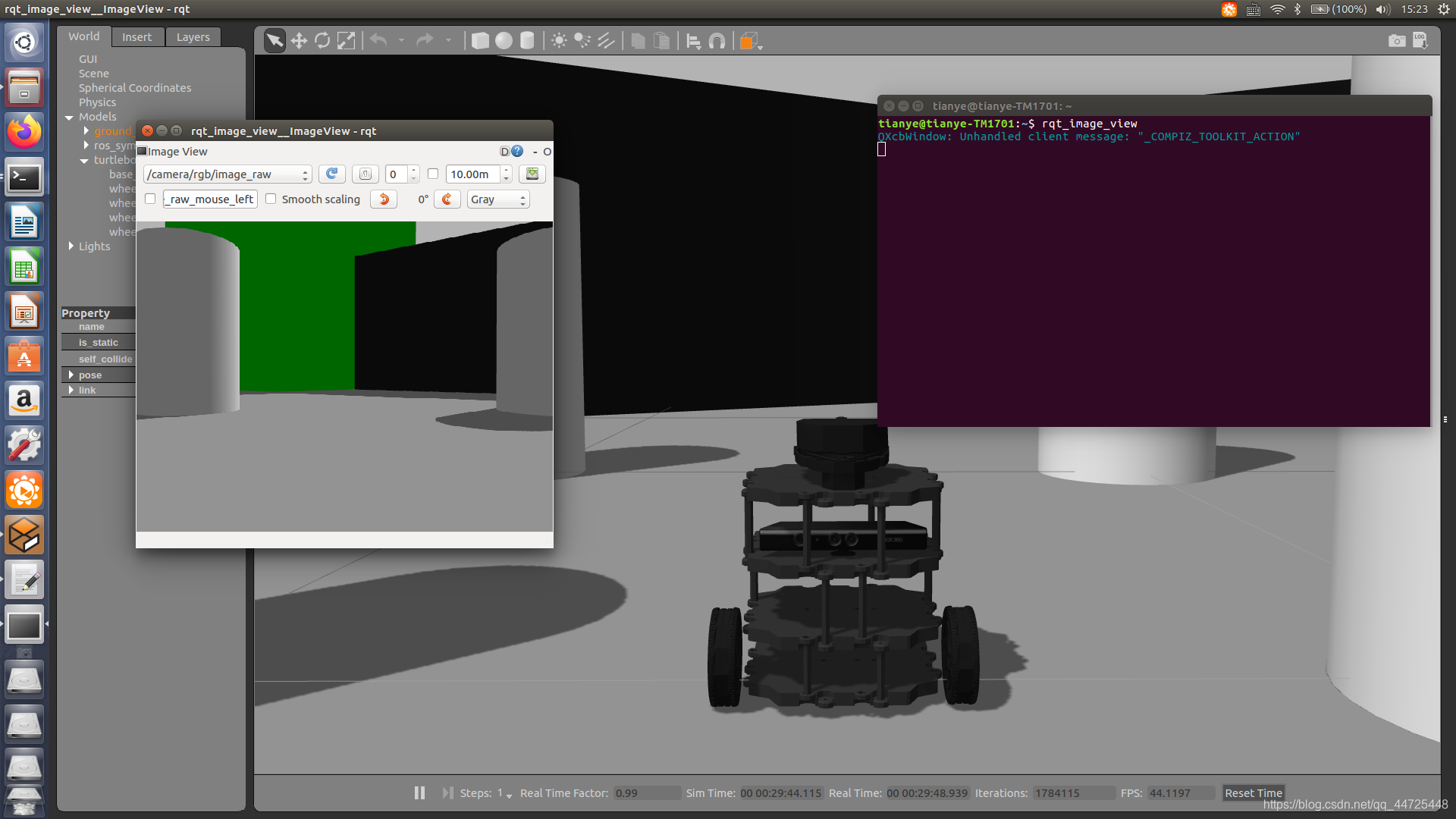Open Firefox from the Ubuntu dock
Screen dimensions: 1456x819
[24, 133]
